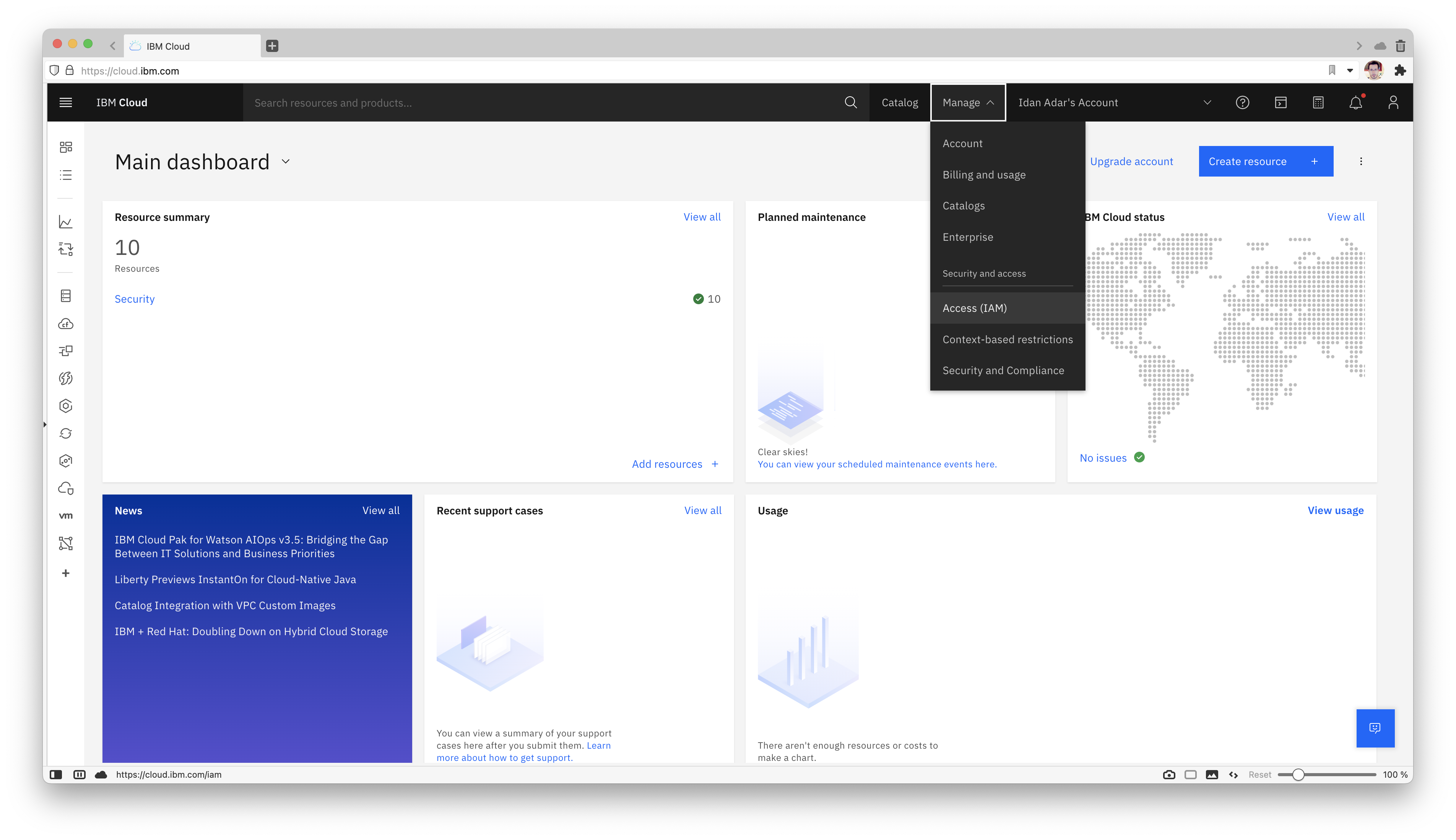This screenshot has width=1456, height=840.
Task: Choose Billing and usage from menu
Action: pos(983,175)
